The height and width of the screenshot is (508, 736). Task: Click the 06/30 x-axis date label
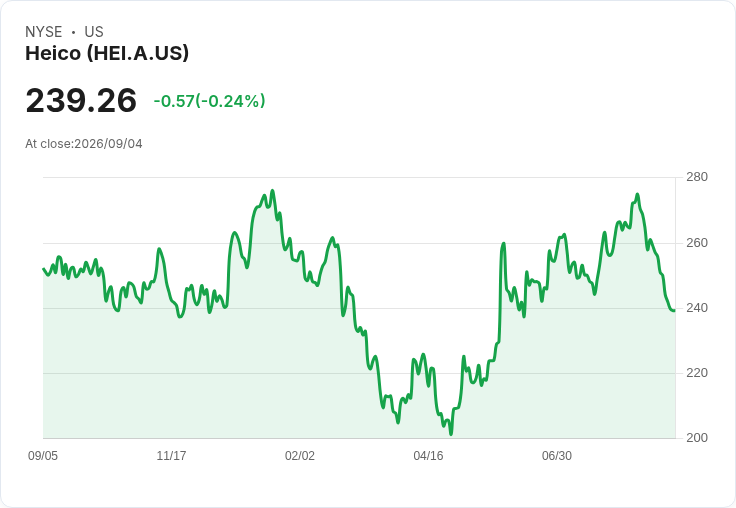[x=557, y=455]
